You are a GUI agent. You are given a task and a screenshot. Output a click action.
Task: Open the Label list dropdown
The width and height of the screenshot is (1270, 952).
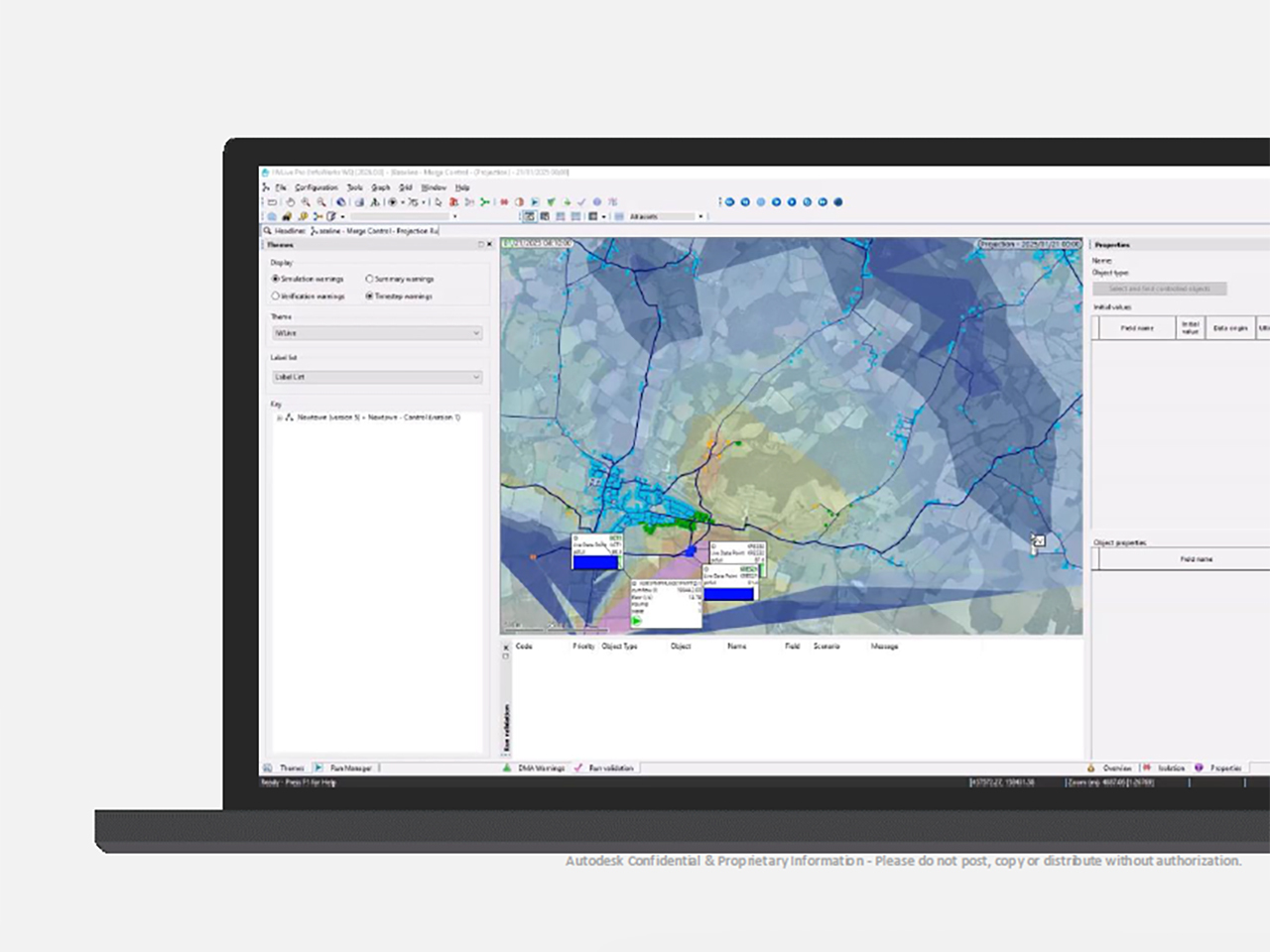coord(377,377)
